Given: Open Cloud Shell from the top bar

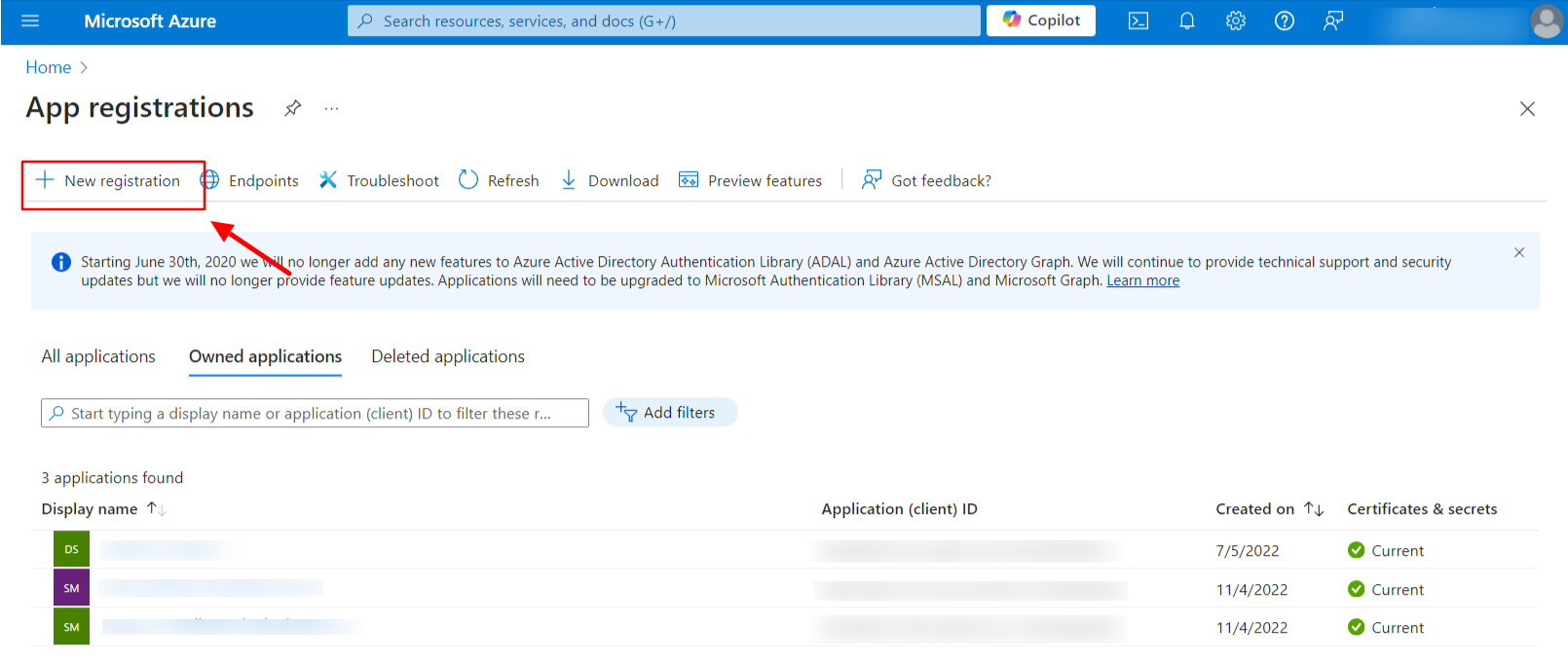Looking at the screenshot, I should tap(1139, 20).
